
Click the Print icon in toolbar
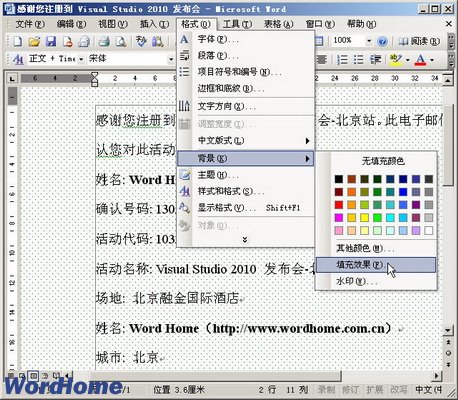tap(104, 41)
